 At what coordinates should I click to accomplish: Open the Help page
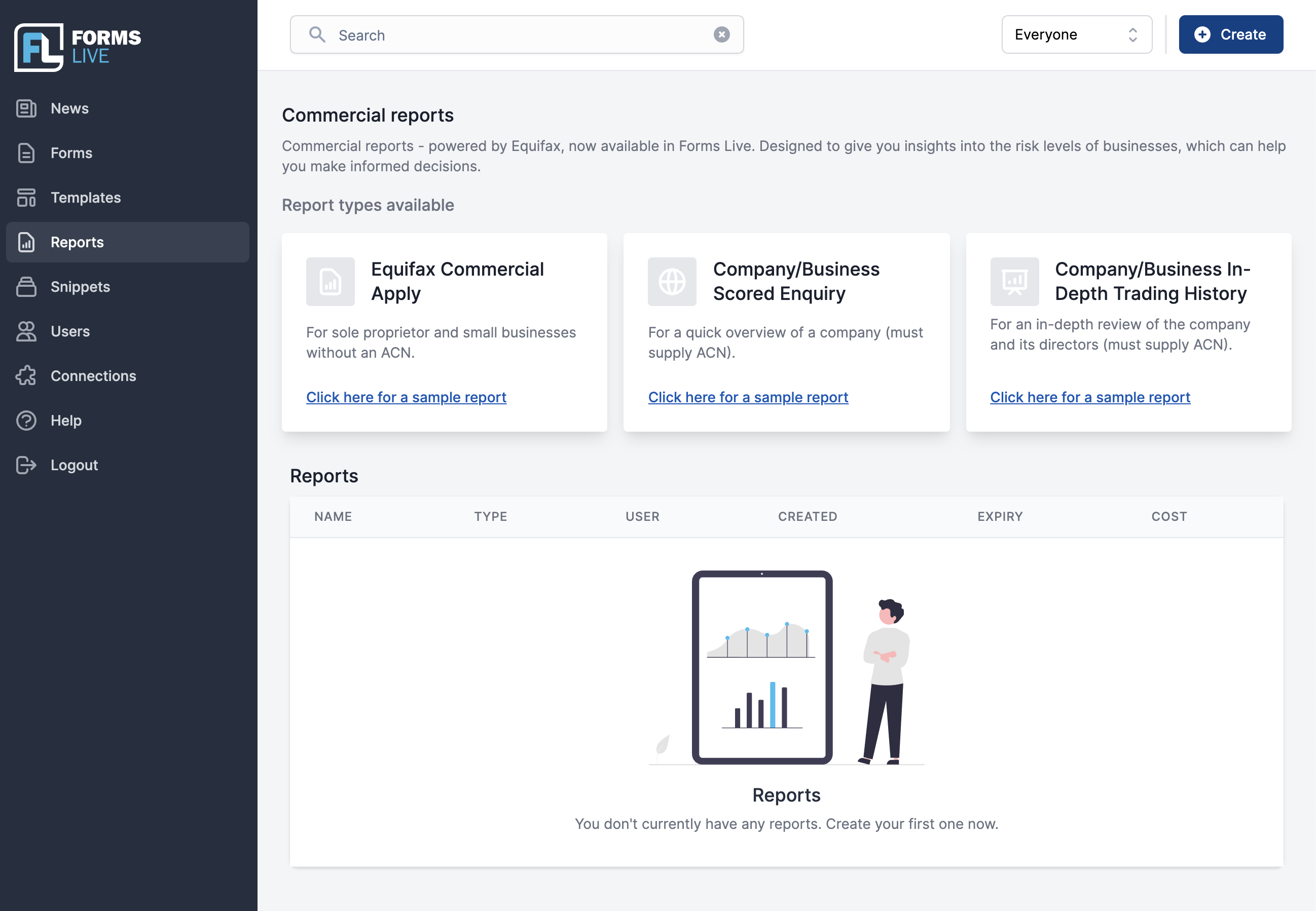[x=128, y=421]
